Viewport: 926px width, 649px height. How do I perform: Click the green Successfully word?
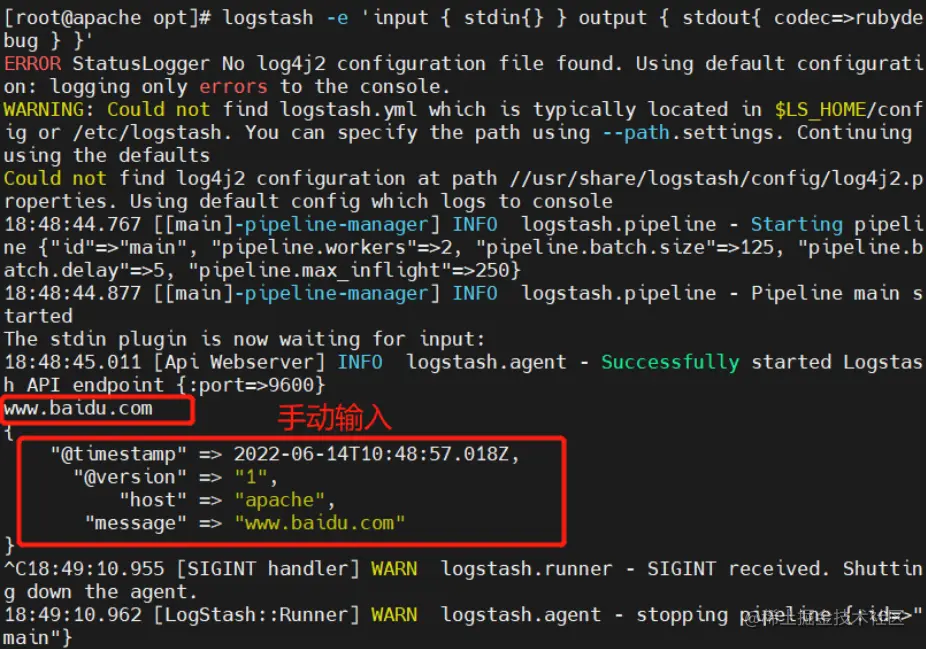670,363
